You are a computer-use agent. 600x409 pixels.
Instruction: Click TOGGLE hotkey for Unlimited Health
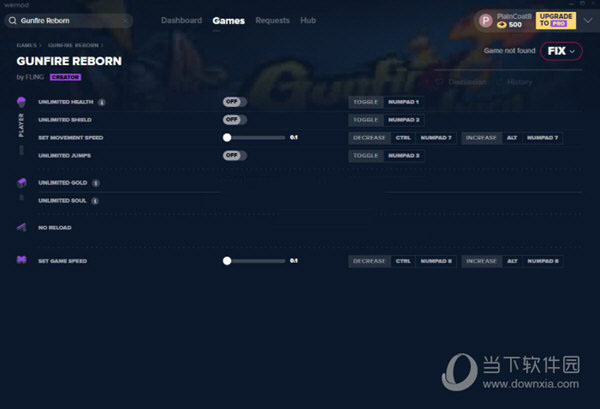click(x=366, y=102)
